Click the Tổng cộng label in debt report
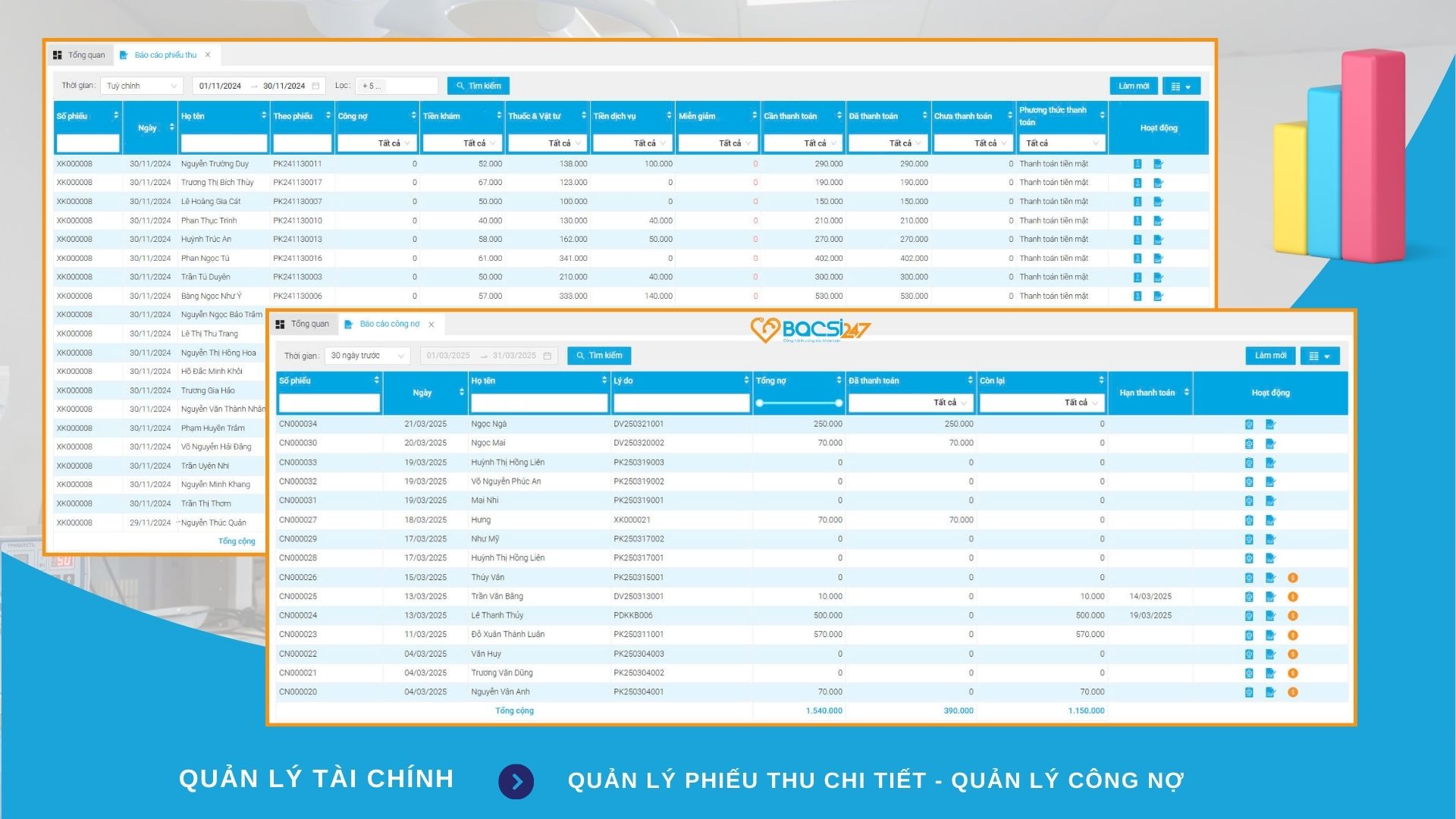The width and height of the screenshot is (1456, 819). coord(514,711)
